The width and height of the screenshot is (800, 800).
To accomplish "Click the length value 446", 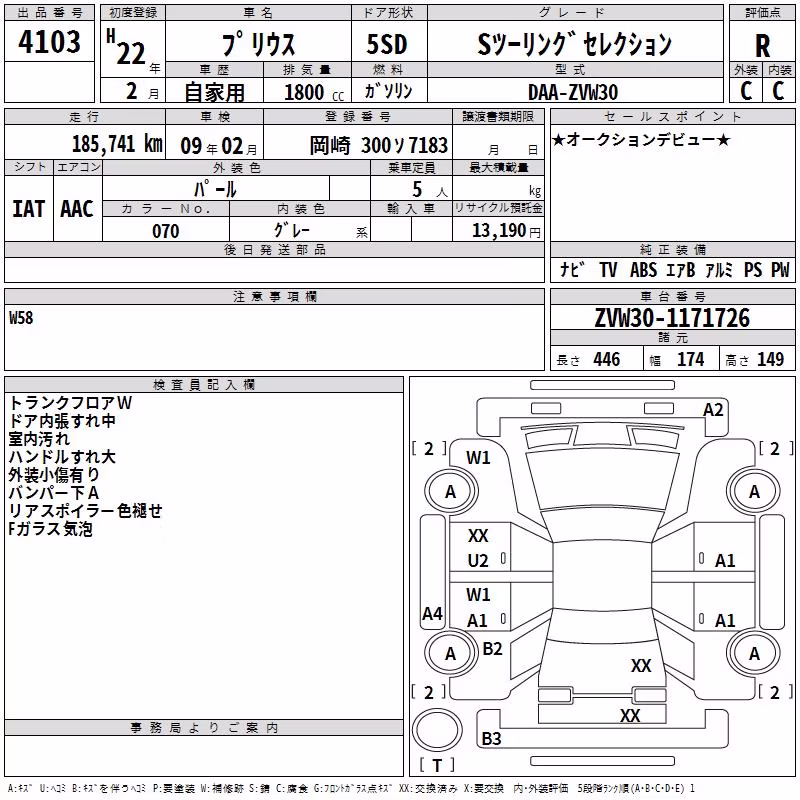I will point(607,359).
